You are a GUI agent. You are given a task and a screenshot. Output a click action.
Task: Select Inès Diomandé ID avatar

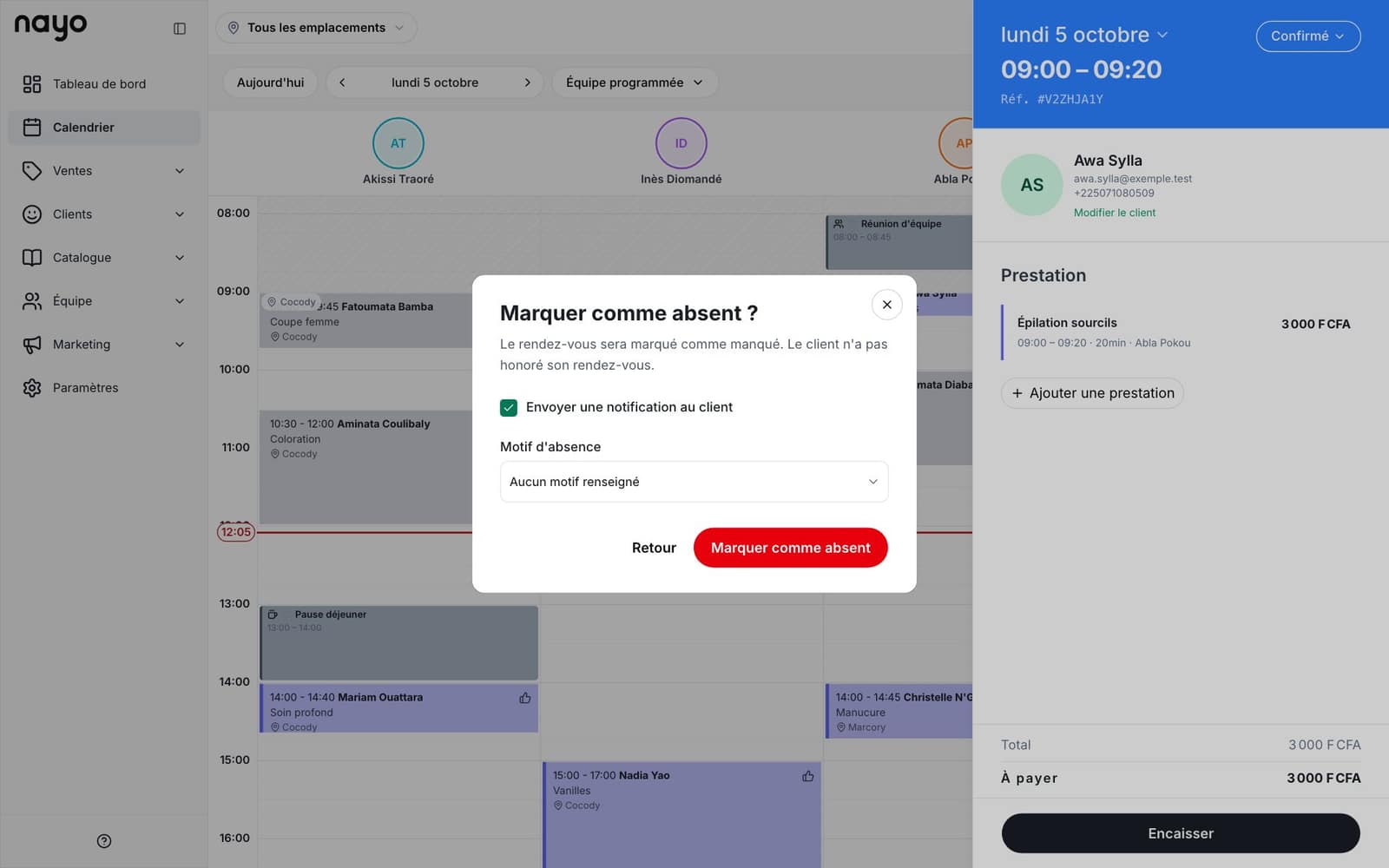click(681, 143)
